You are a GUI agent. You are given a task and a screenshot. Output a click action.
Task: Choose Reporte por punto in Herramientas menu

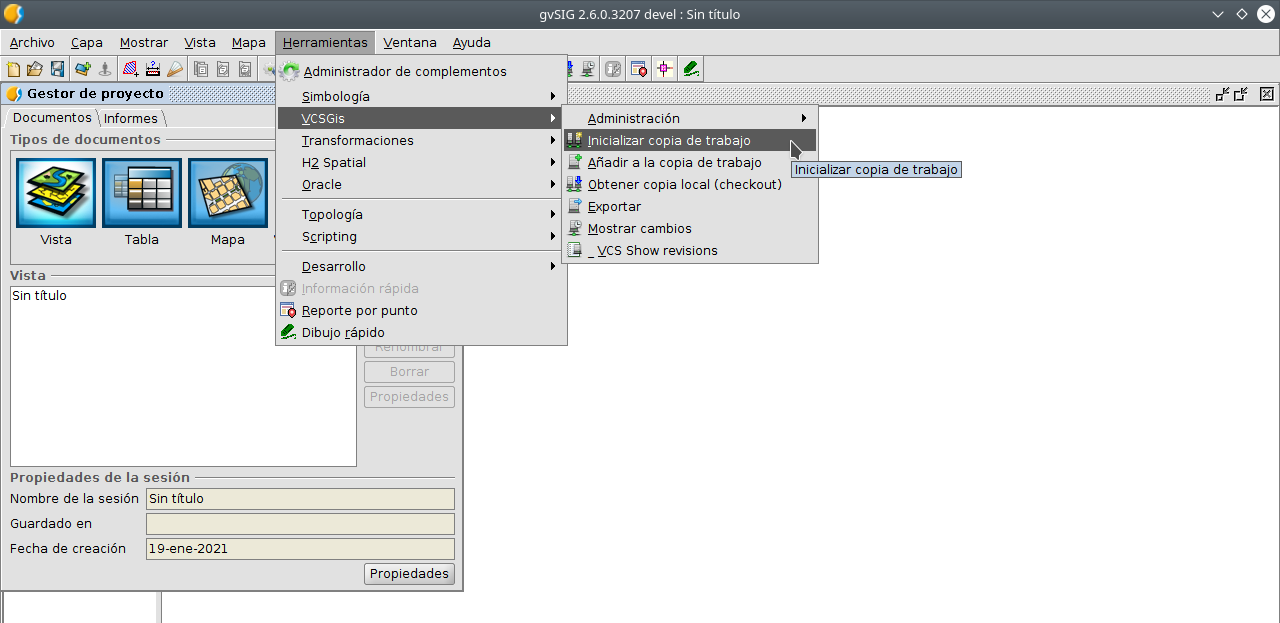click(x=421, y=311)
